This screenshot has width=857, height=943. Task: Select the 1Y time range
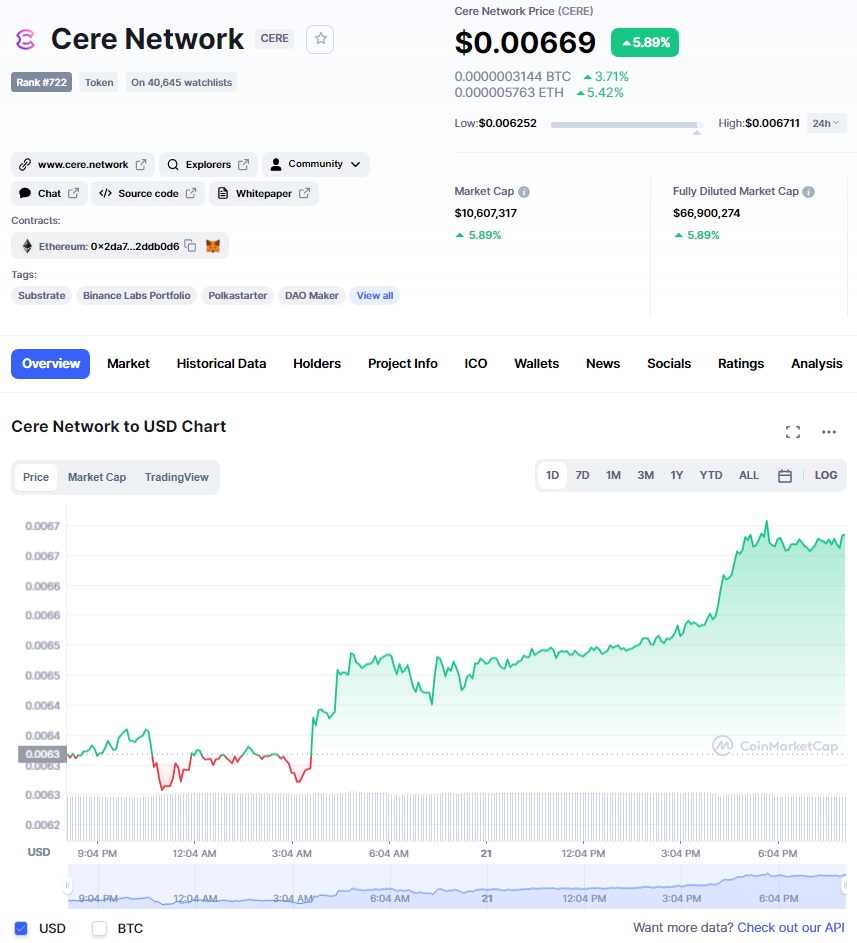pyautogui.click(x=677, y=475)
